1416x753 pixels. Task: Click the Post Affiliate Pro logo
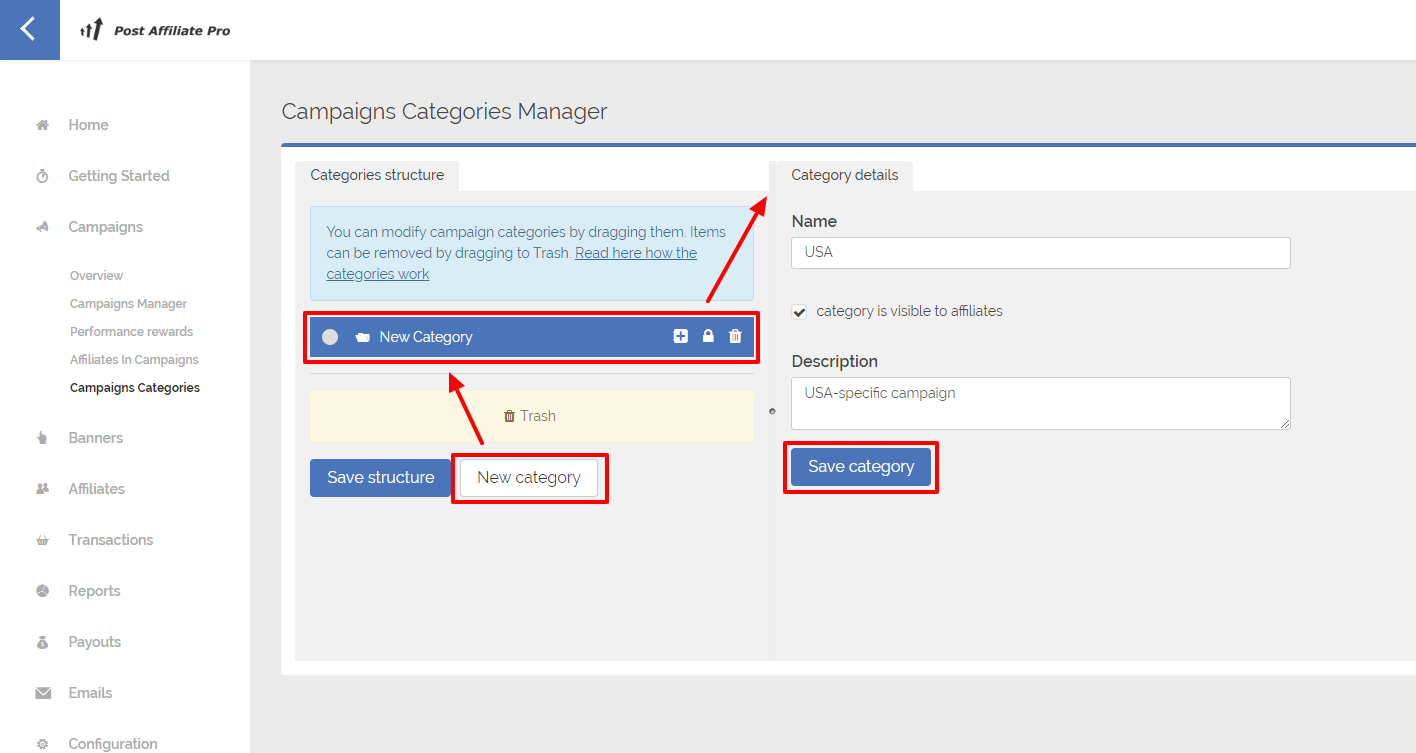pyautogui.click(x=155, y=30)
